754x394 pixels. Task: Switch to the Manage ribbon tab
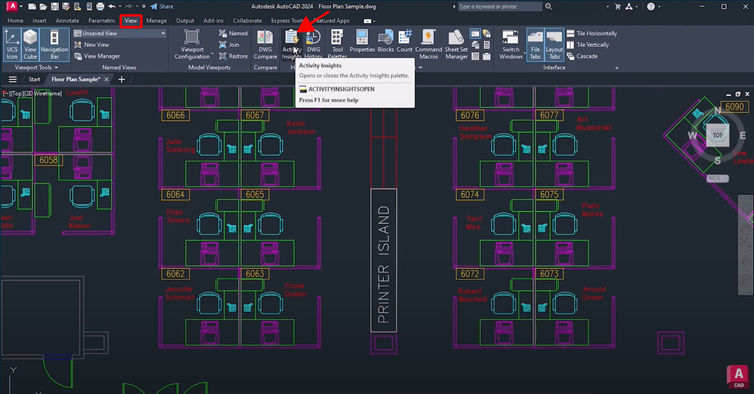[156, 21]
